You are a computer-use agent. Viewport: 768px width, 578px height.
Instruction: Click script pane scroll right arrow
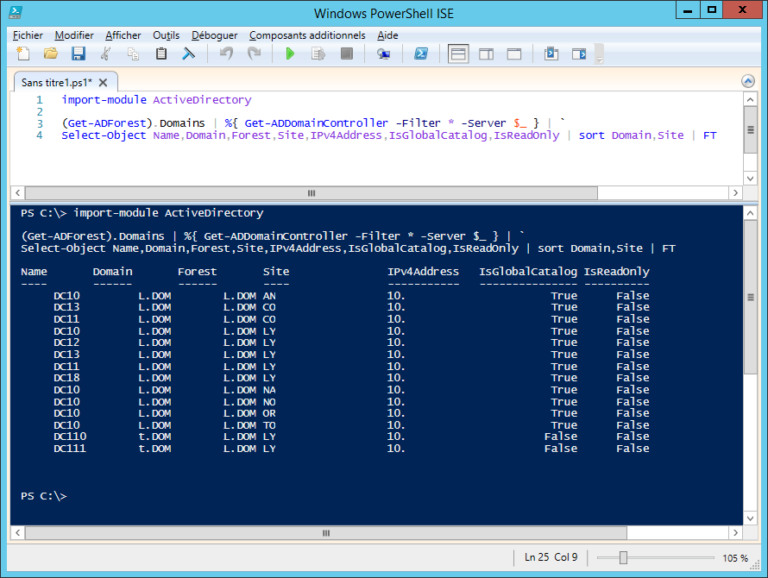735,193
